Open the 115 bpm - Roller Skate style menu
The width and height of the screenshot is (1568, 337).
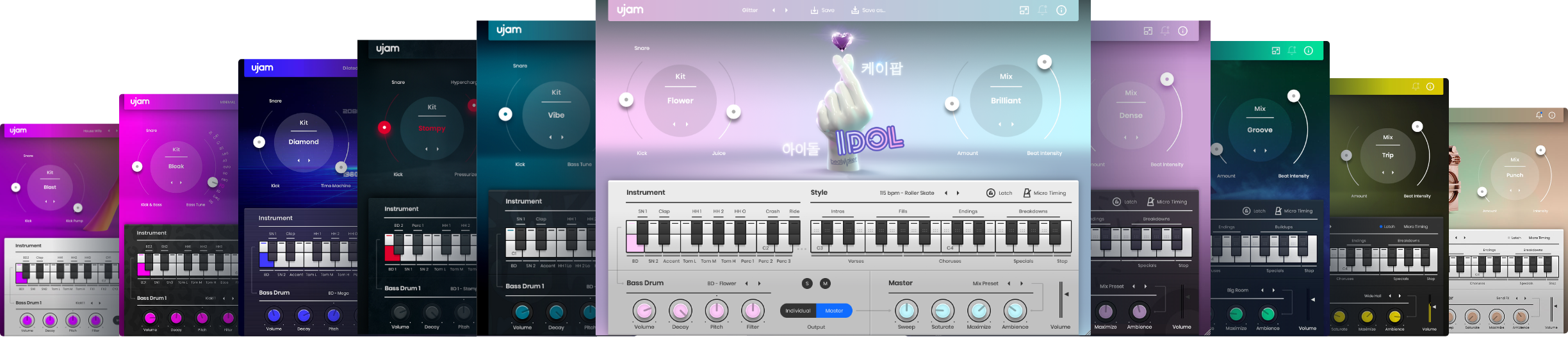906,193
